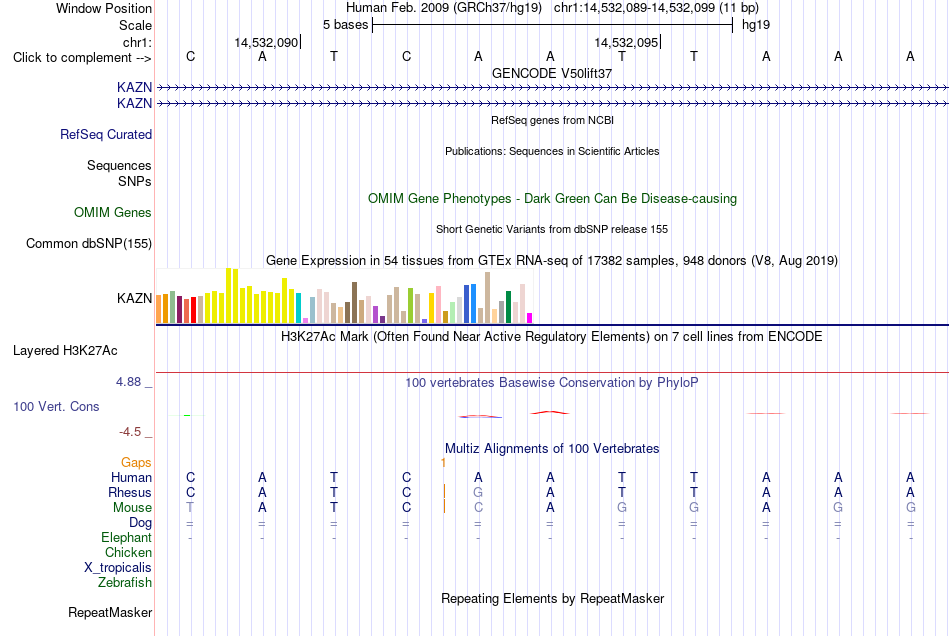Click the Window Position label
Viewport: 950px width, 636px height.
pyautogui.click(x=104, y=8)
